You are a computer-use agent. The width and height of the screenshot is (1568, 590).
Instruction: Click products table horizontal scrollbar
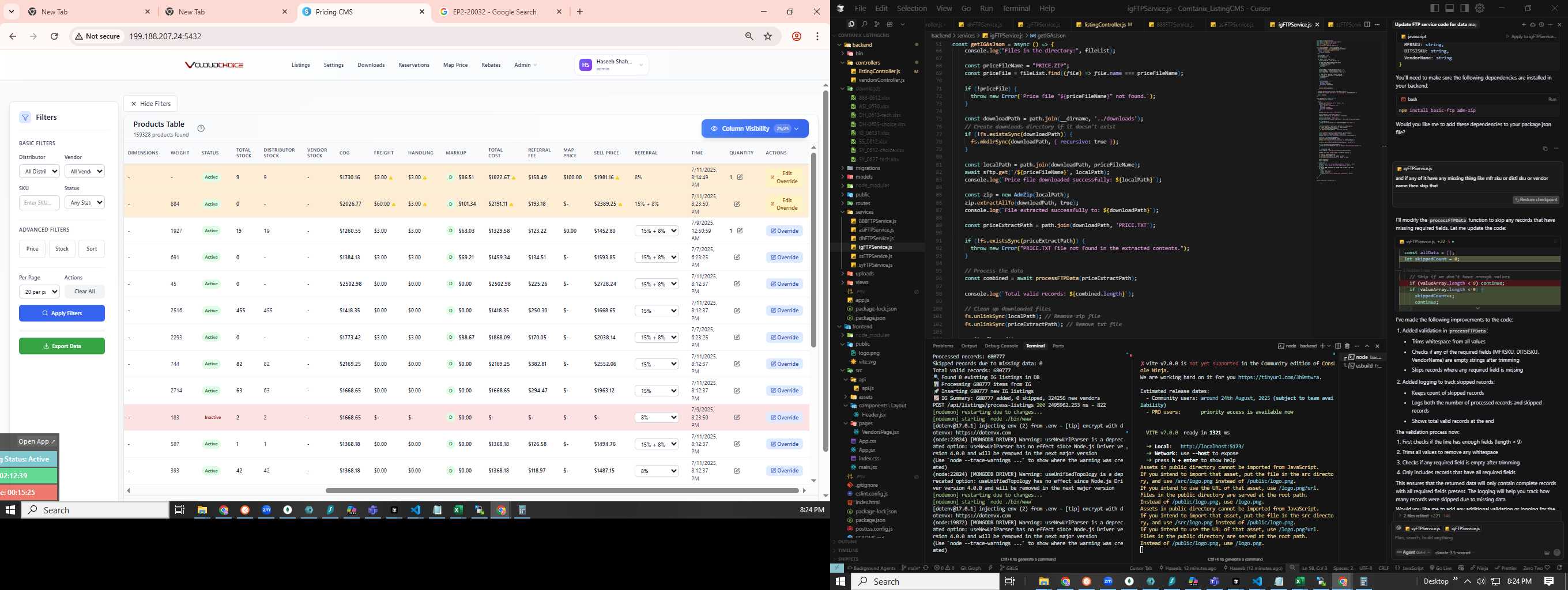click(x=561, y=490)
